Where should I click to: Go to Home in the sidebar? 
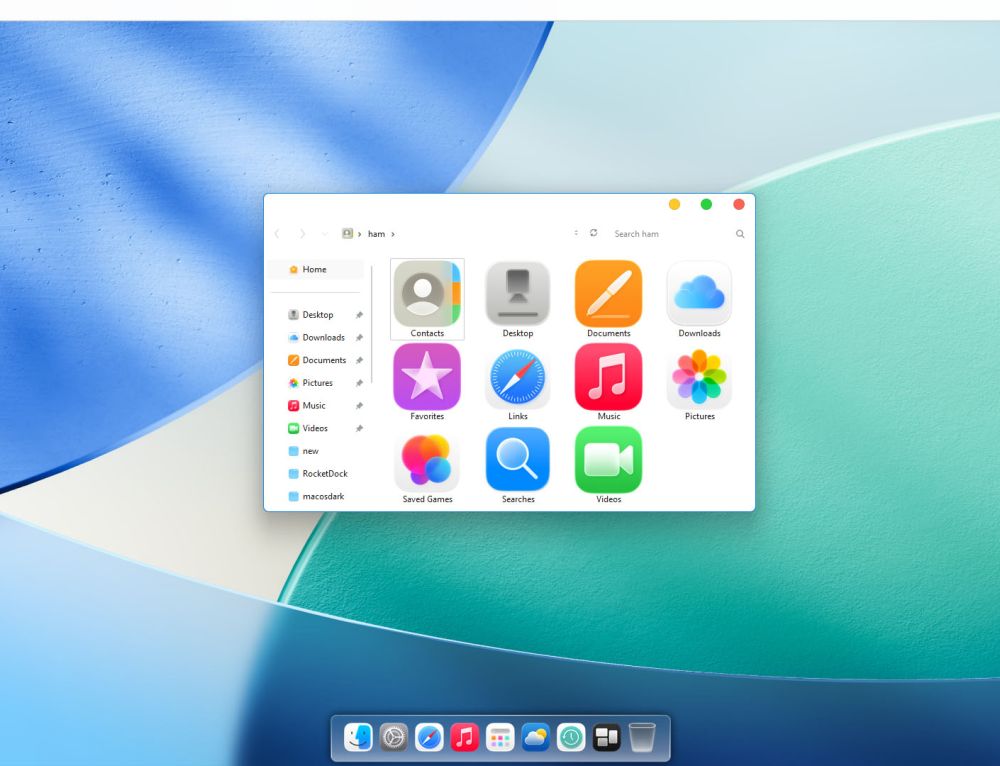[313, 268]
